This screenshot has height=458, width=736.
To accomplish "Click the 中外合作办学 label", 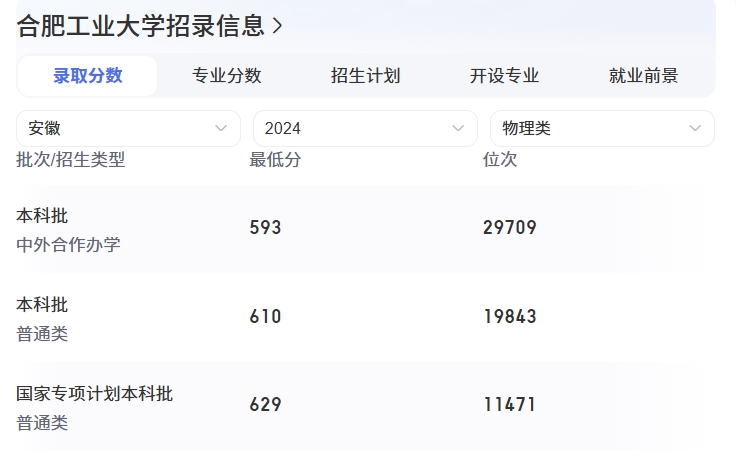I will click(68, 244).
